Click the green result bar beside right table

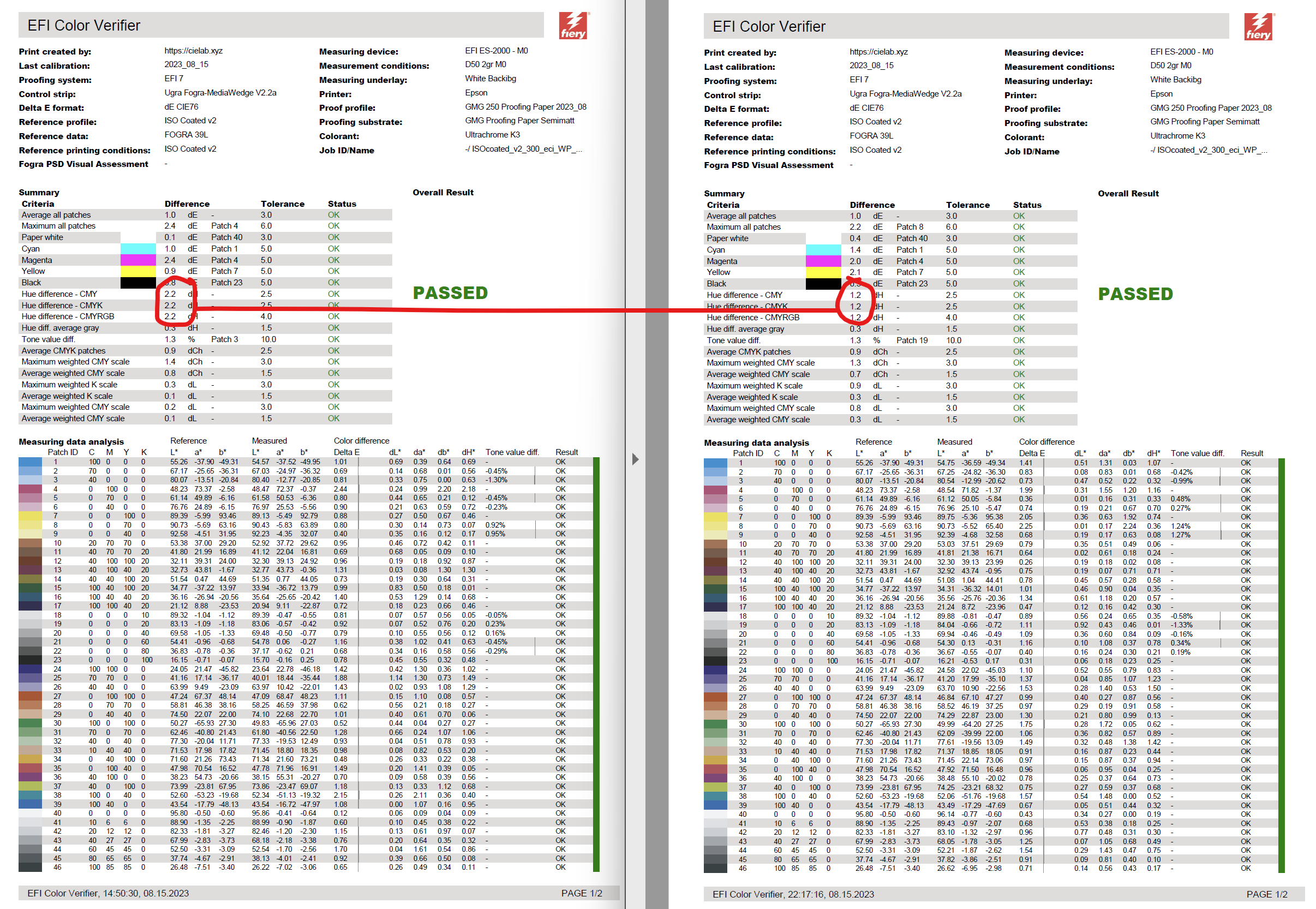[x=1281, y=665]
